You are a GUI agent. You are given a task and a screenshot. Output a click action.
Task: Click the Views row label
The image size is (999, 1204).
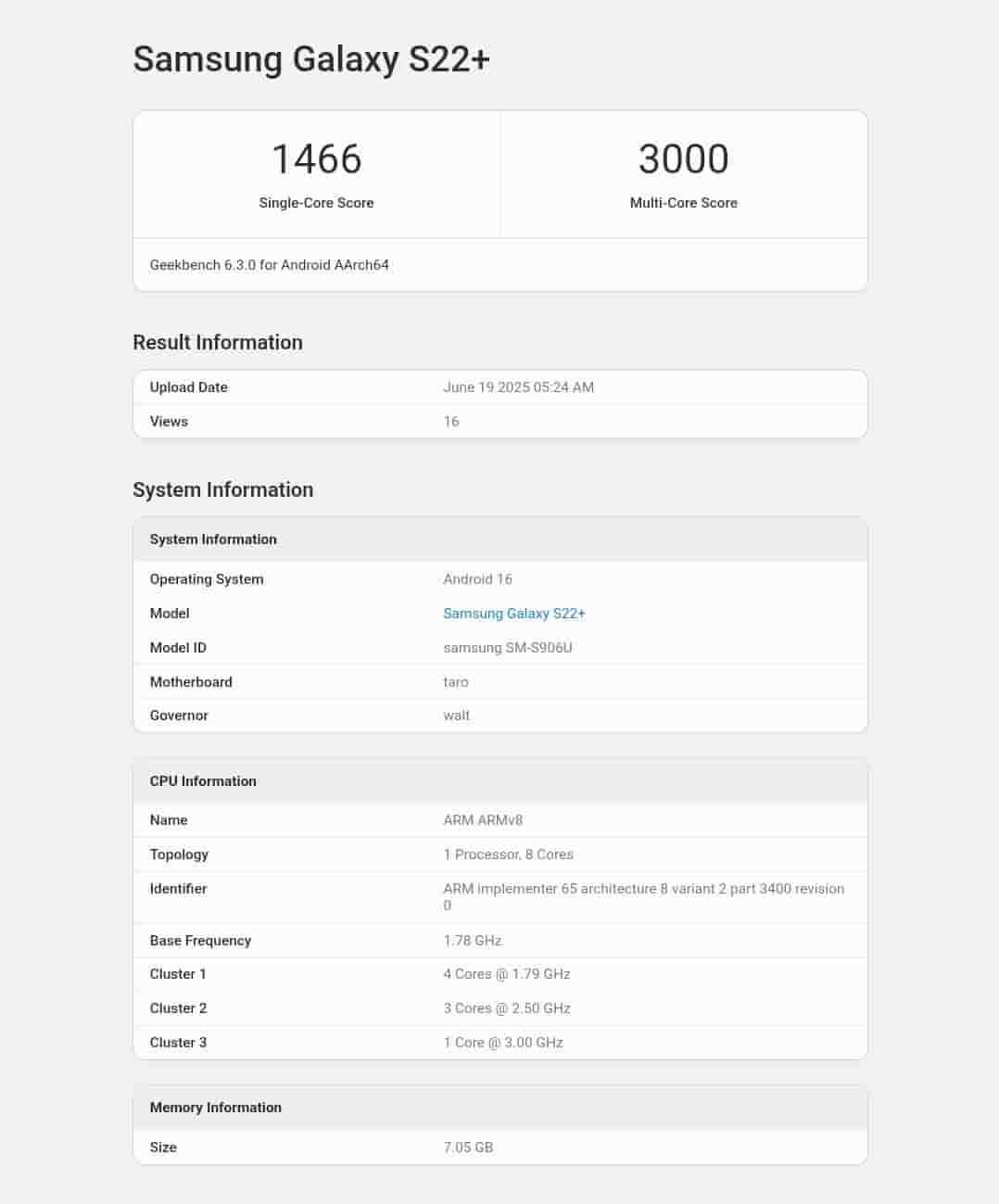[169, 422]
